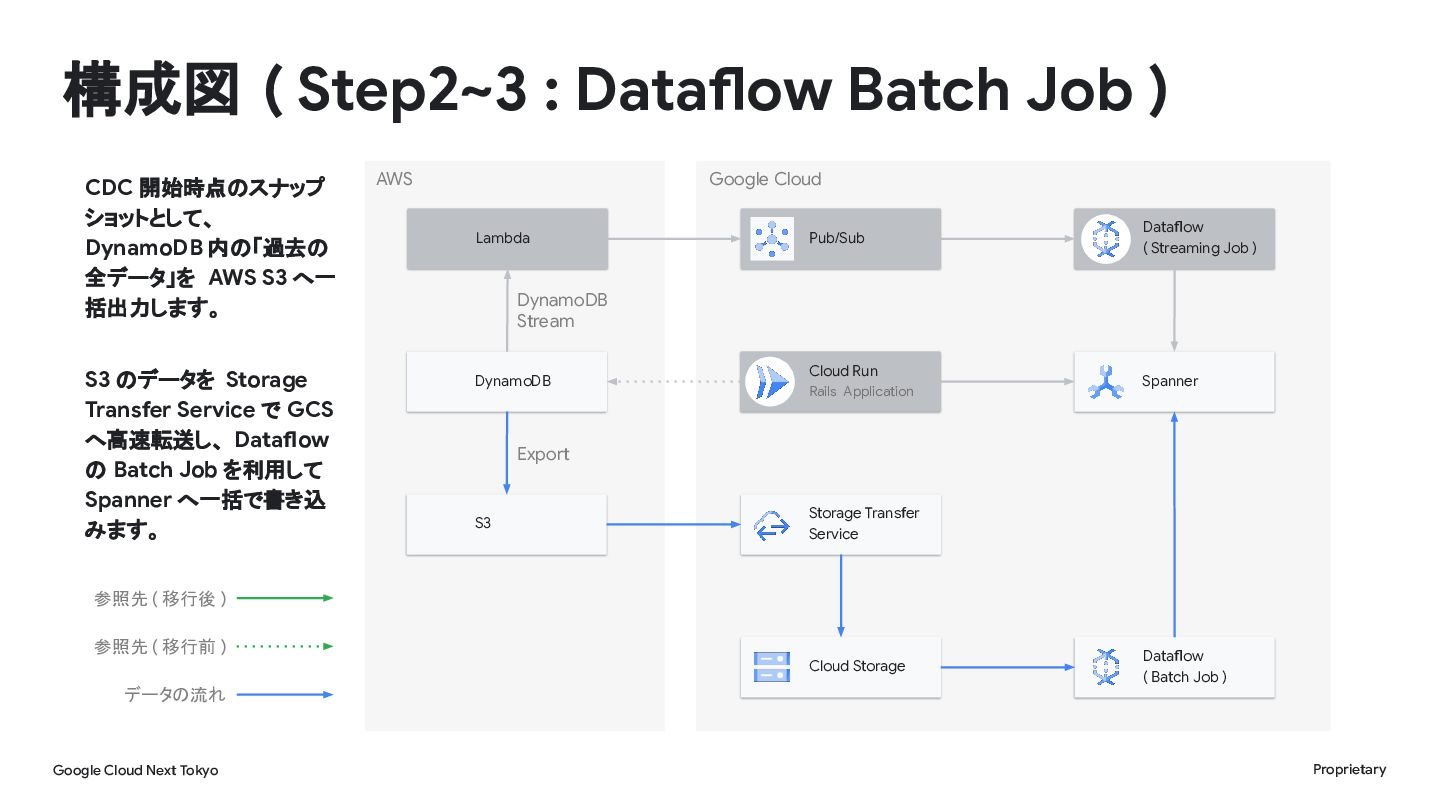
Task: Click the "Cloud Storage" label
Action: tap(857, 667)
